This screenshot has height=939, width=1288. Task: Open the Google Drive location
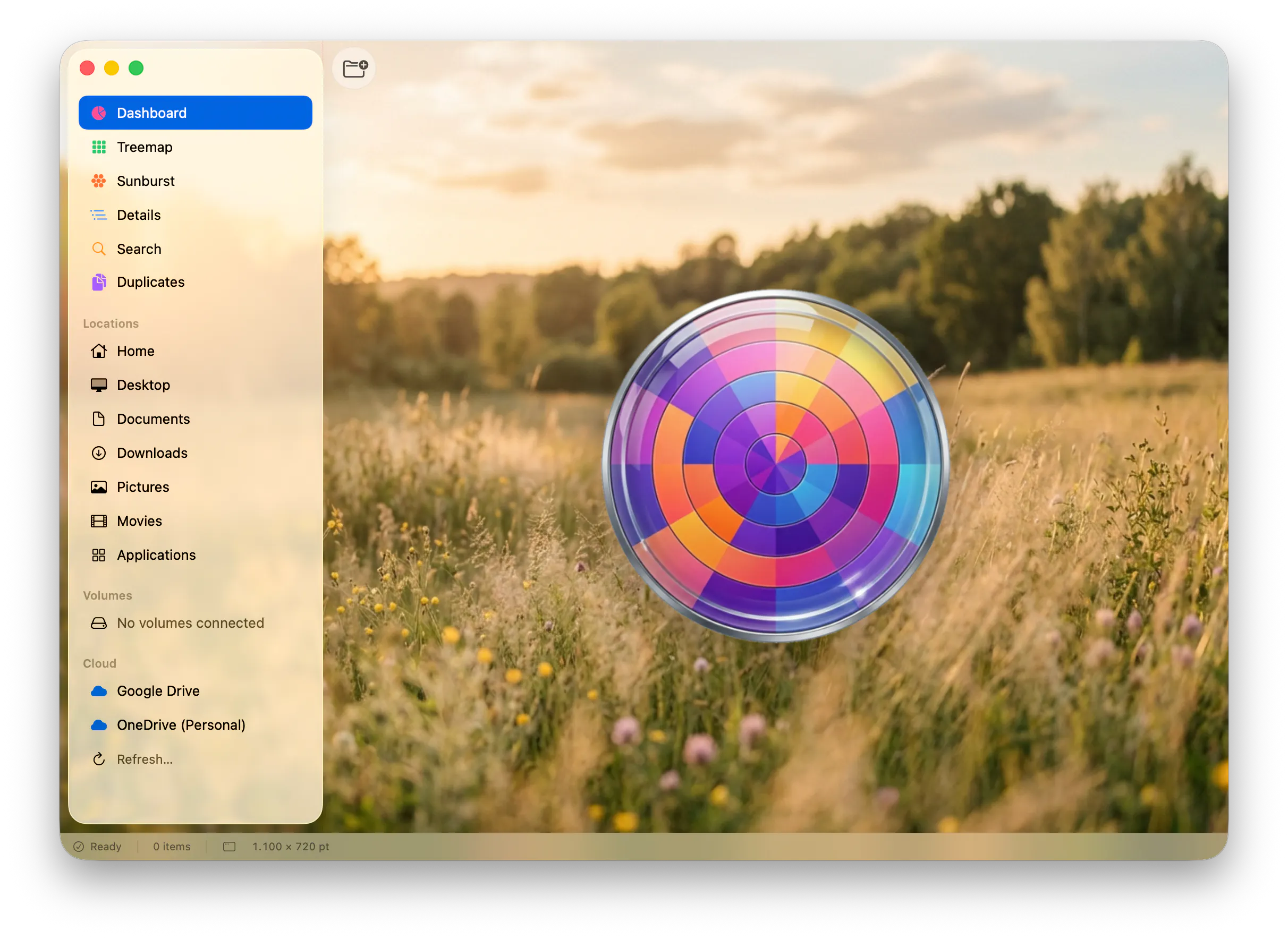tap(196, 692)
